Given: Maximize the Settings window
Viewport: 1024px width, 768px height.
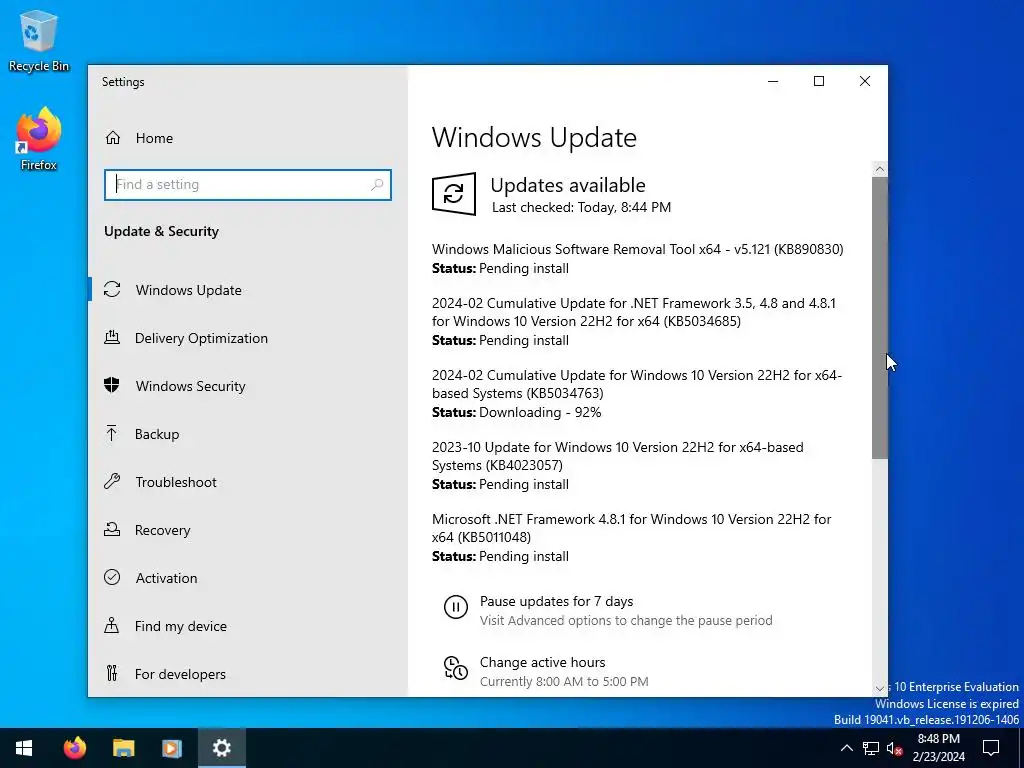Looking at the screenshot, I should pyautogui.click(x=819, y=81).
